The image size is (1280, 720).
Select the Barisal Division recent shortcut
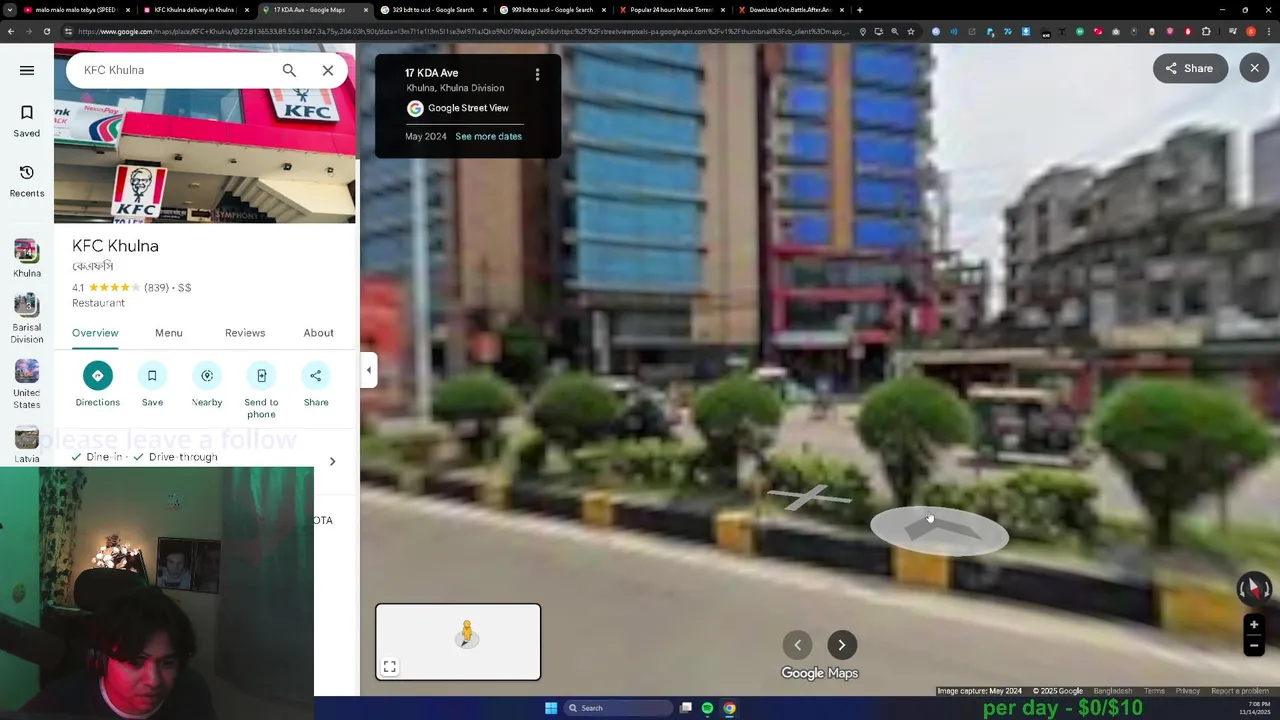(x=27, y=319)
